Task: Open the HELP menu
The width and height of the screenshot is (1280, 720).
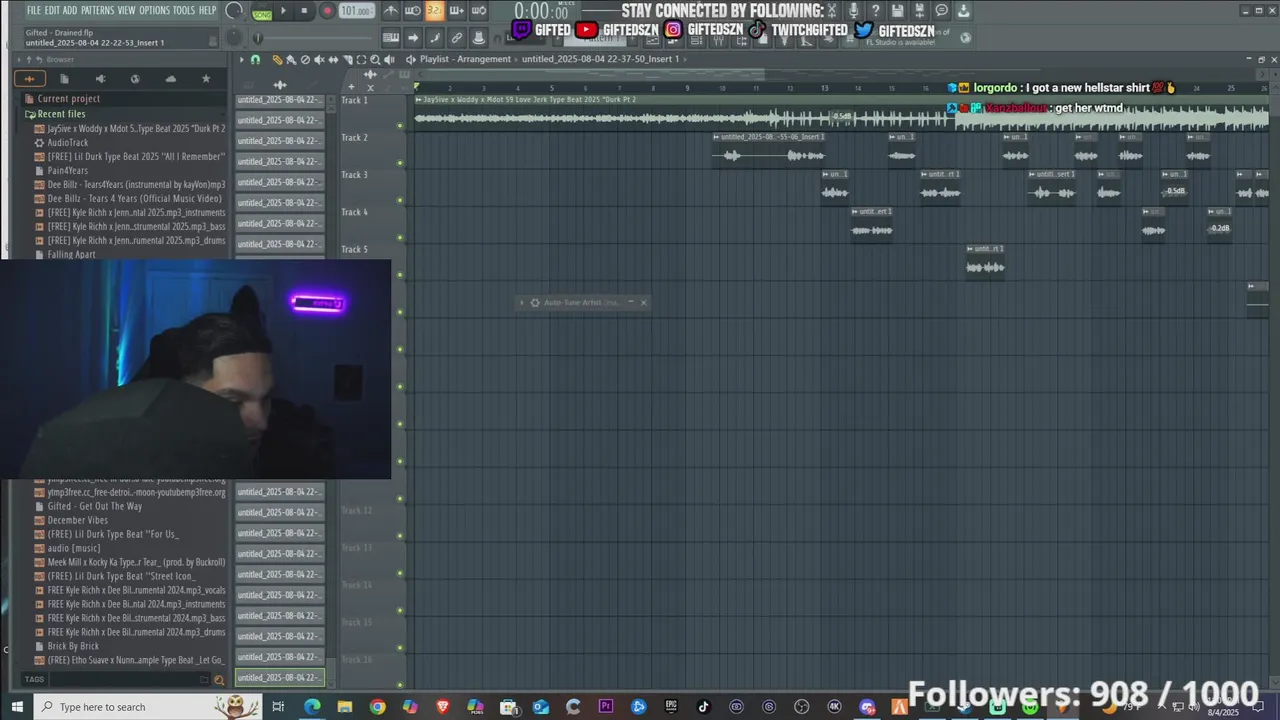Action: [x=207, y=10]
